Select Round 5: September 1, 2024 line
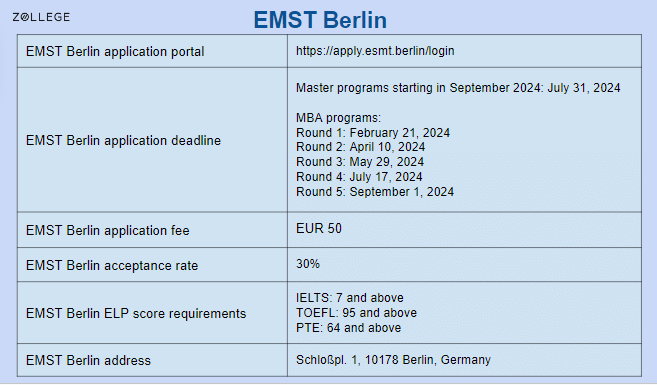 coord(375,192)
